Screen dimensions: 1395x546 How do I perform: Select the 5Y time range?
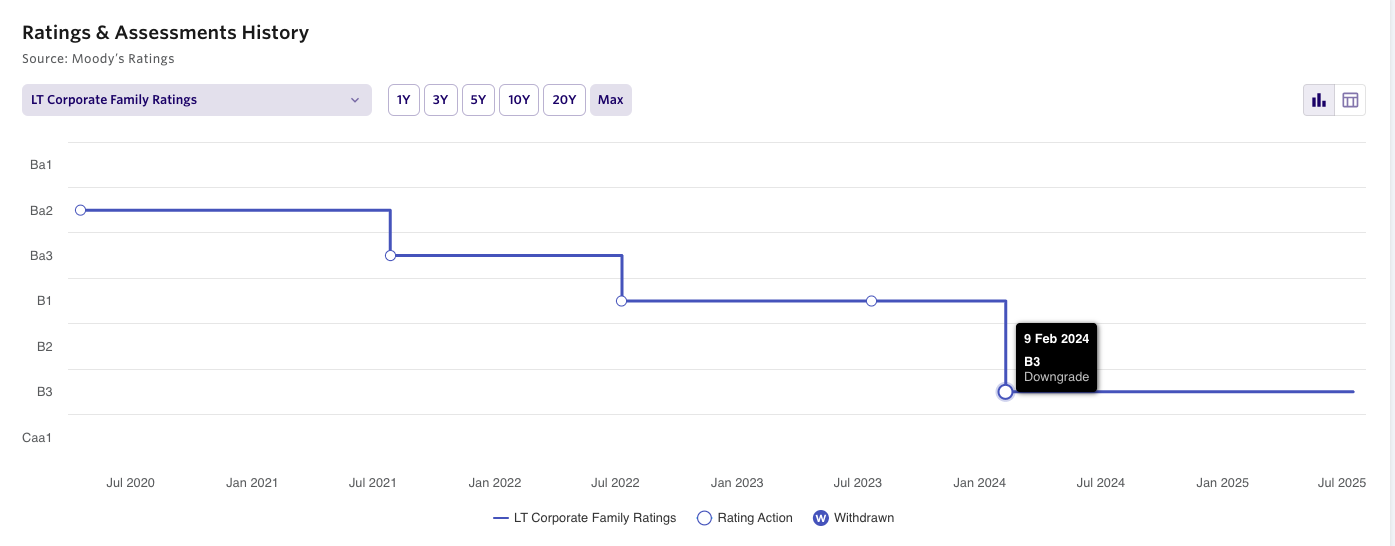[478, 100]
